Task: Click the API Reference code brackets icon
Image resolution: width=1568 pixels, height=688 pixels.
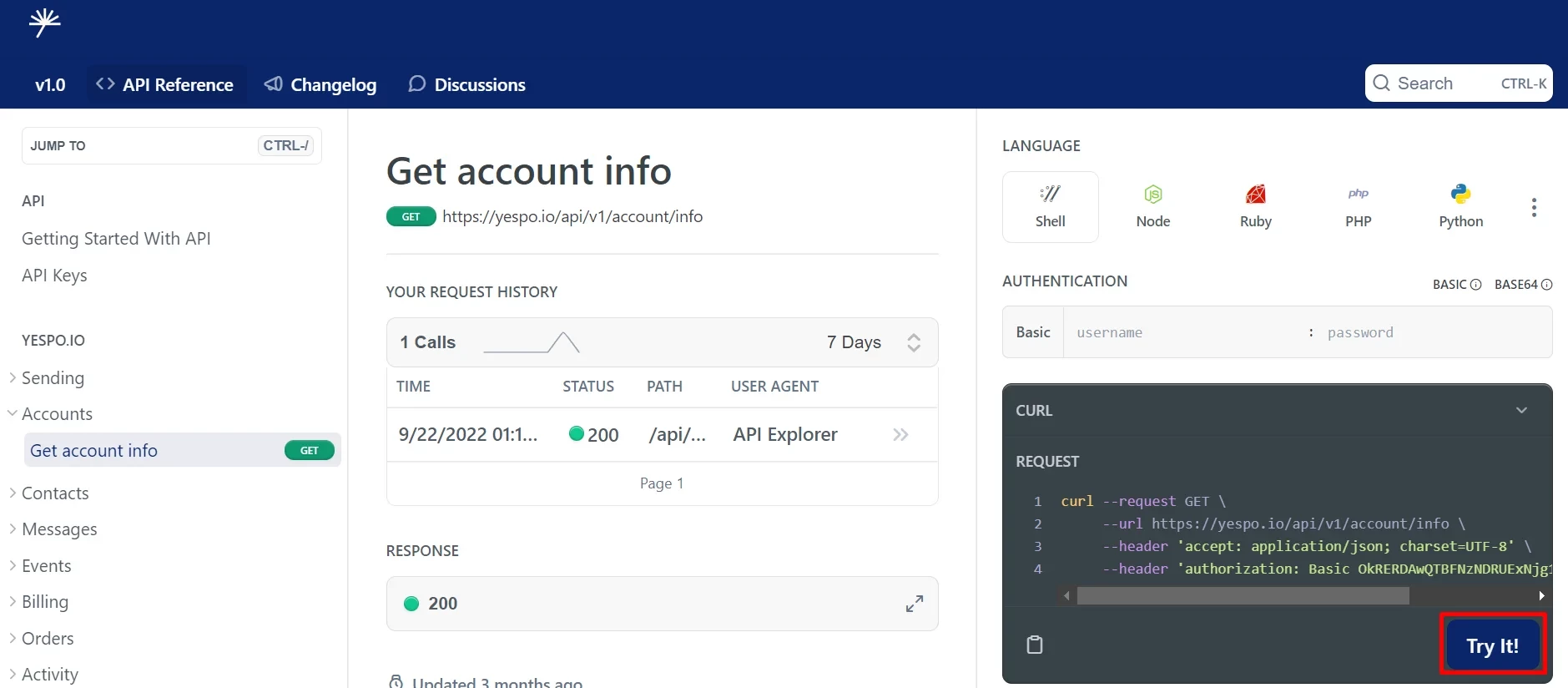Action: 105,84
